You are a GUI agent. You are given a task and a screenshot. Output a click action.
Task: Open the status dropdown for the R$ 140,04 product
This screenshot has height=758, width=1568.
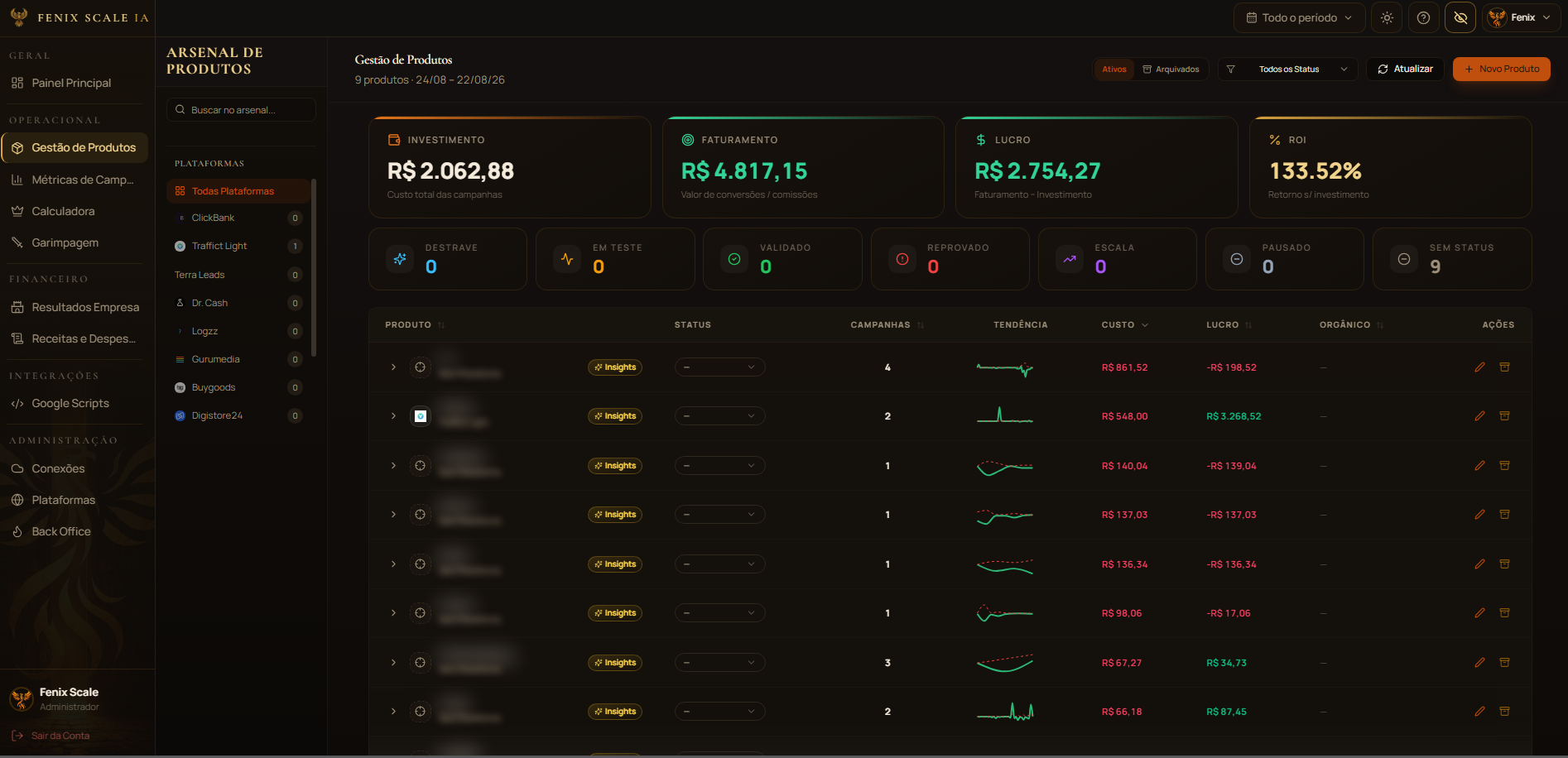click(x=719, y=466)
